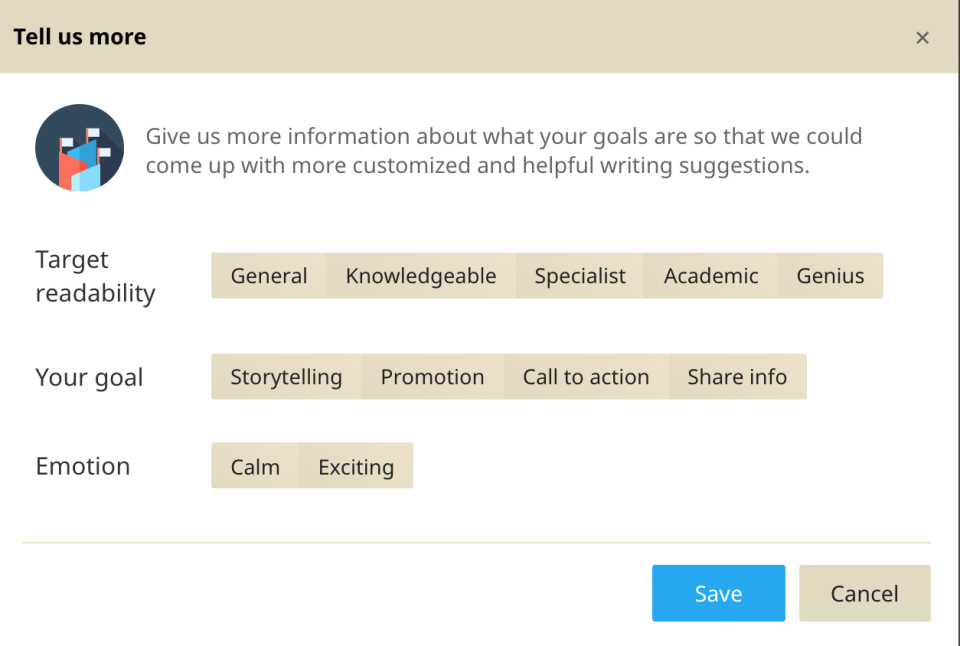Select the Genius readability option

point(830,276)
